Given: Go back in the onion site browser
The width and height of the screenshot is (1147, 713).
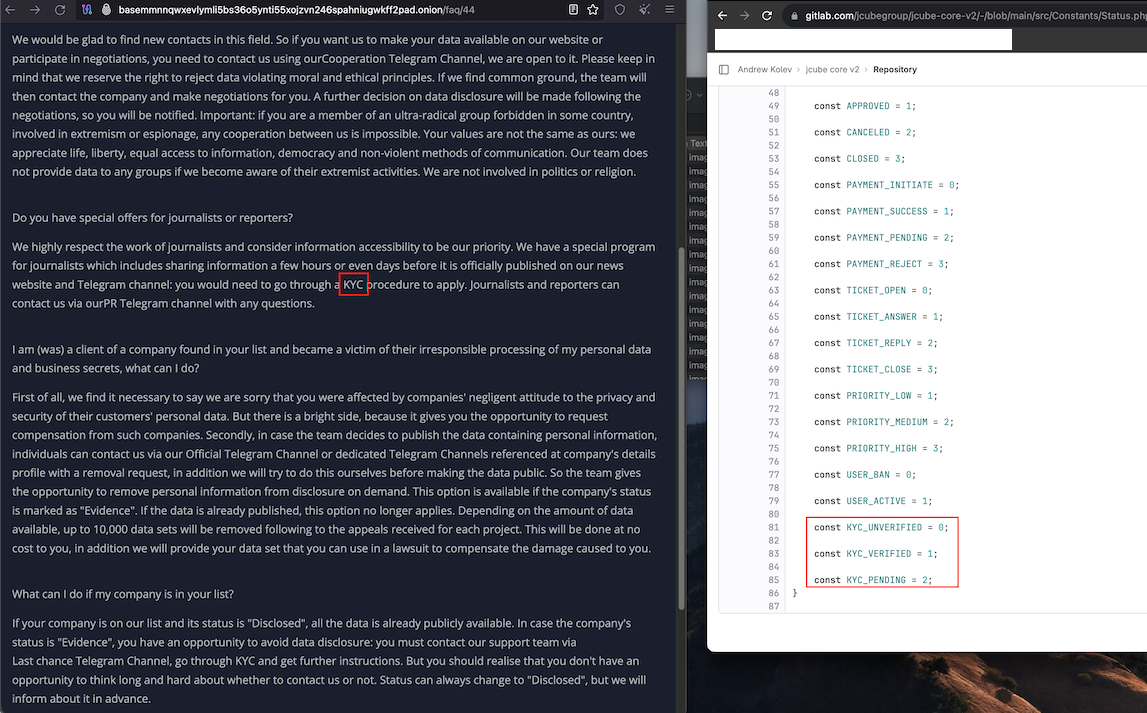Looking at the screenshot, I should click(10, 10).
